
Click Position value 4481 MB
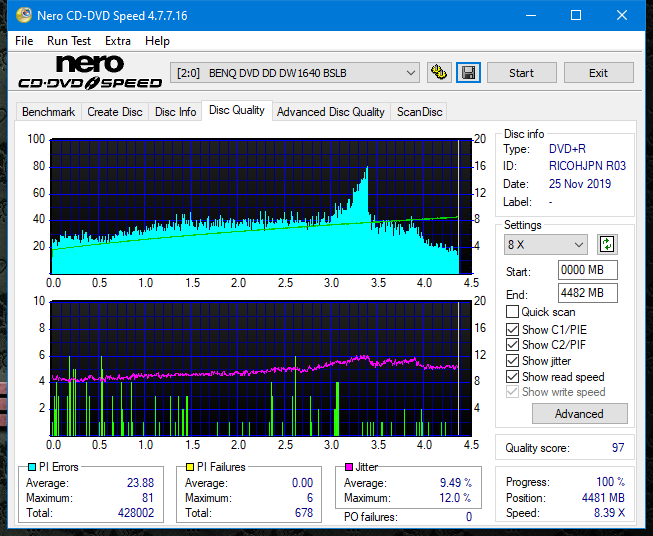point(603,498)
